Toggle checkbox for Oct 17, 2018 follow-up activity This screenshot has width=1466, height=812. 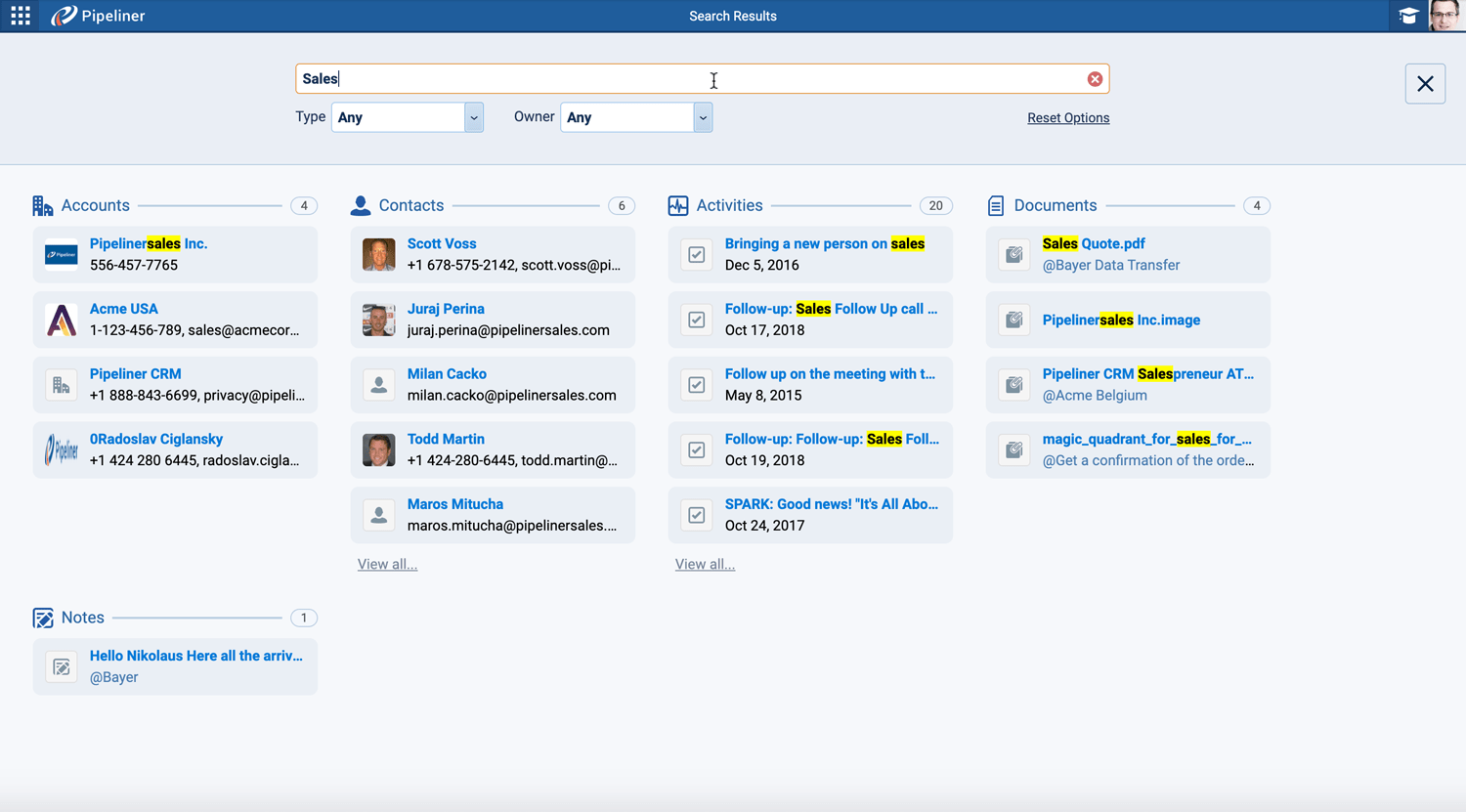(697, 320)
